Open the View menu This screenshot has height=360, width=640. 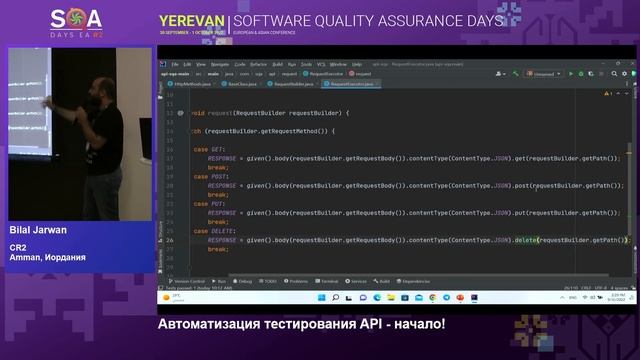click(201, 64)
